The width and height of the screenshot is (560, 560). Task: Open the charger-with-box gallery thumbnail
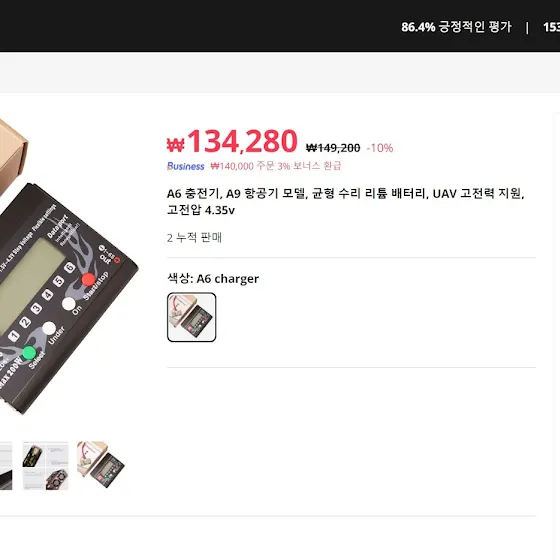(101, 466)
